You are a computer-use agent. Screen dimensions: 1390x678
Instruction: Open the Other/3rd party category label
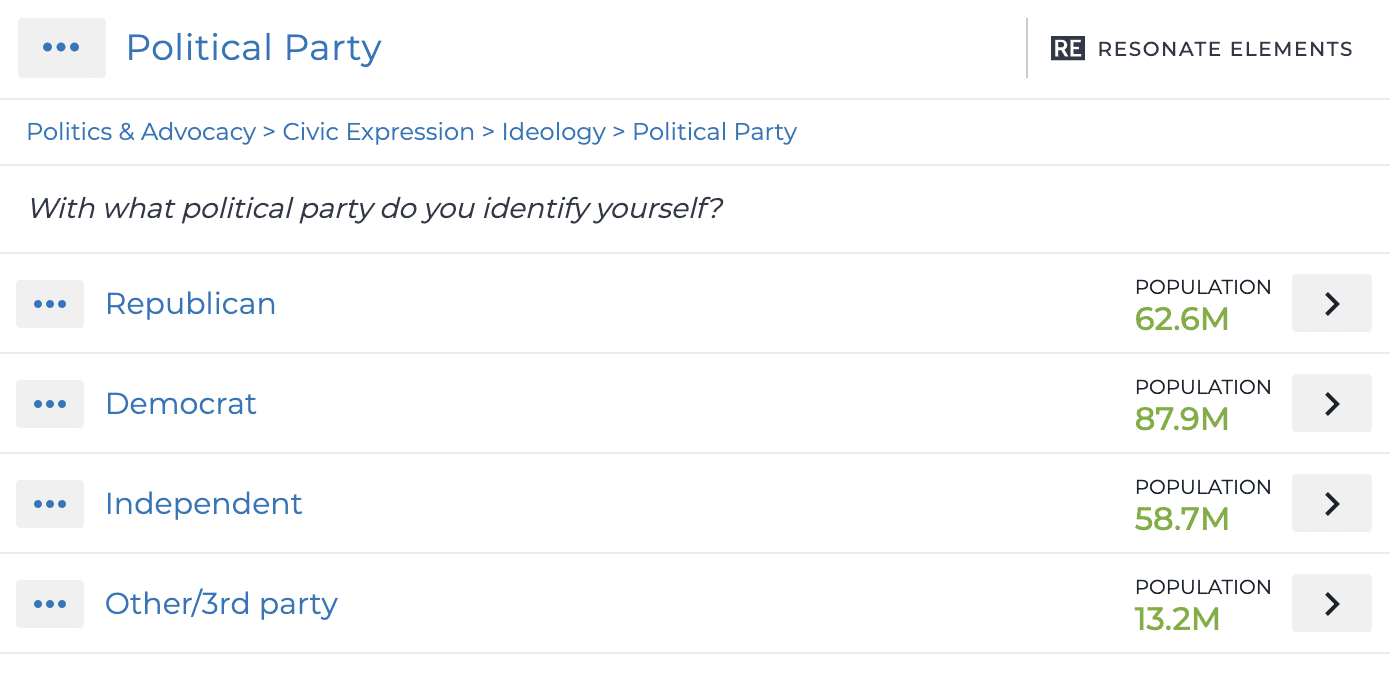pos(221,603)
